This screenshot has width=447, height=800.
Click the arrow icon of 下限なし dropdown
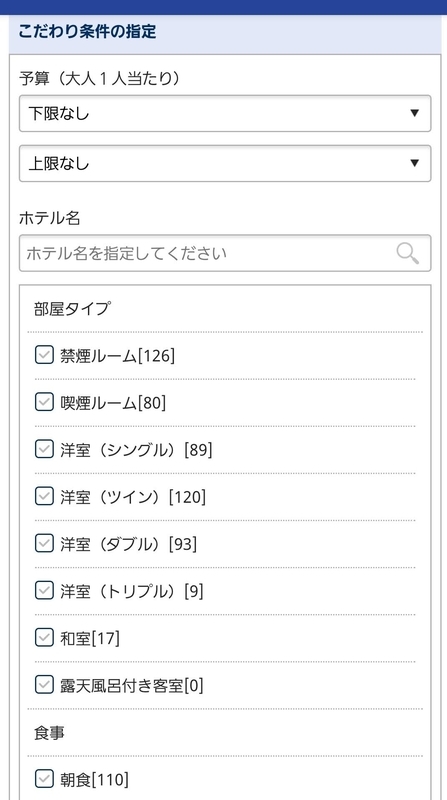tap(415, 113)
